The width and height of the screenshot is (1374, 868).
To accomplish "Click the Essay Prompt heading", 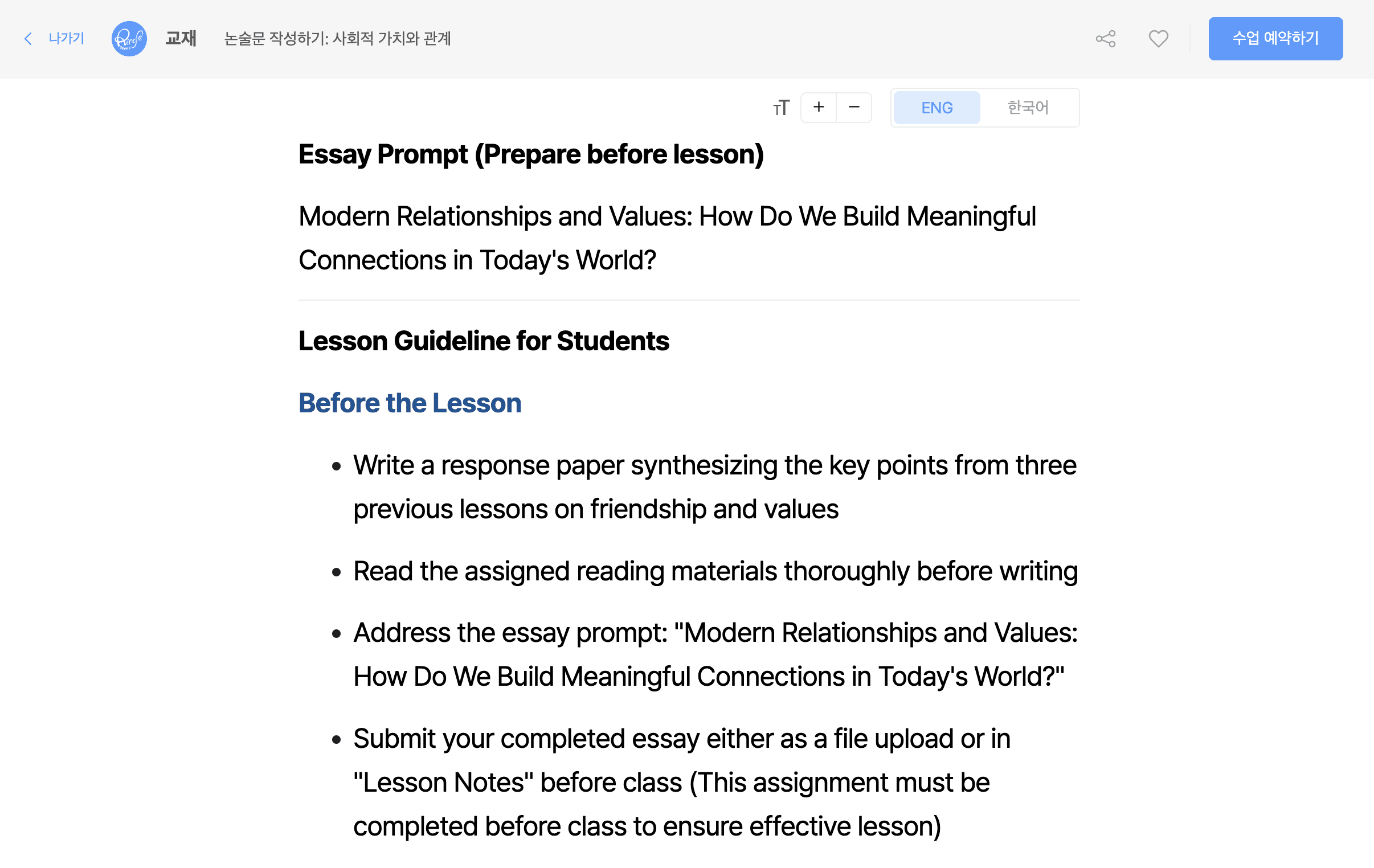I will tap(531, 155).
